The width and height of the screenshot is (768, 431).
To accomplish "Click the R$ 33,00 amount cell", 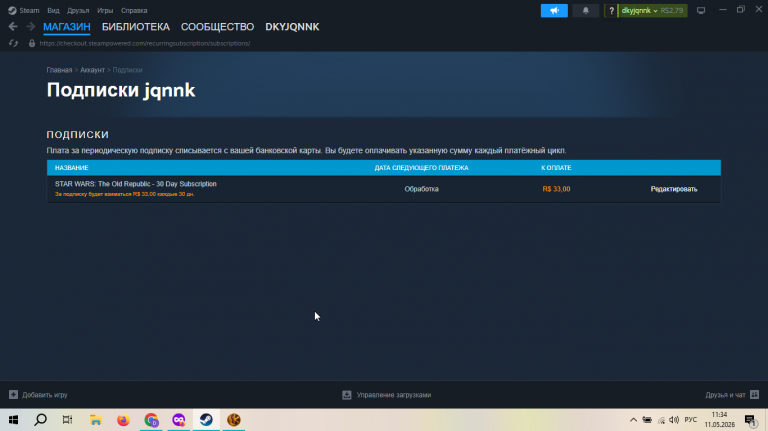I will coord(556,189).
